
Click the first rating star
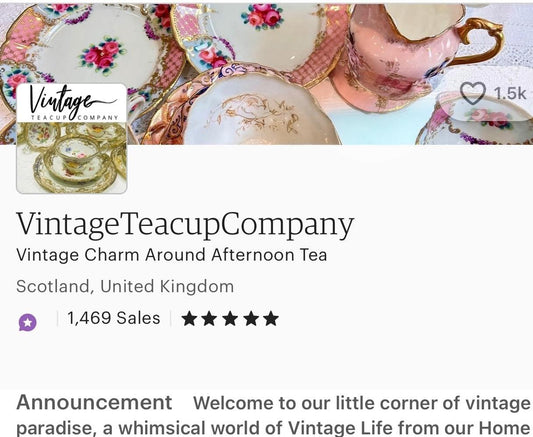click(x=189, y=318)
